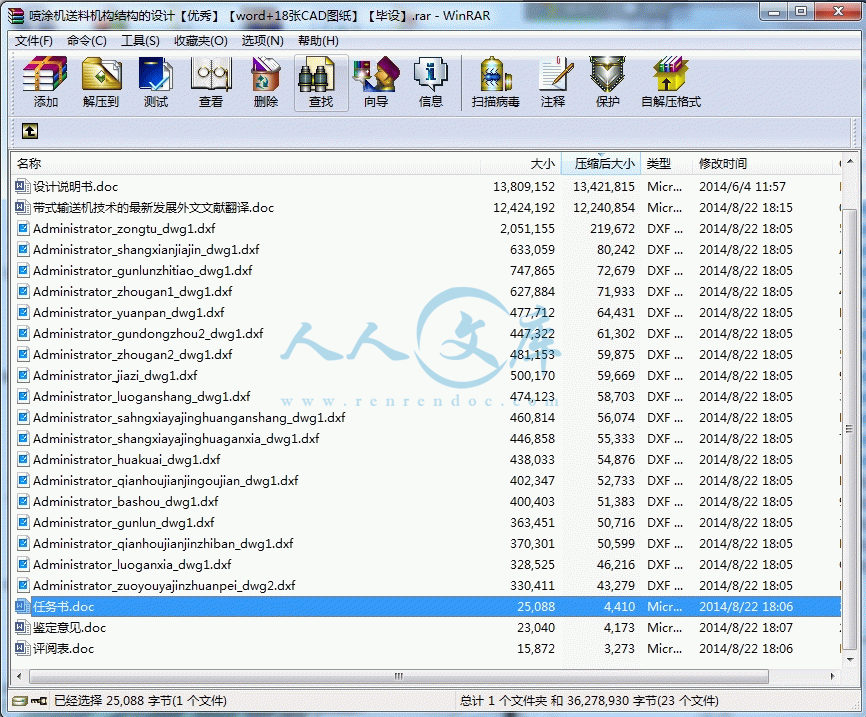Sort by 类型 column header

pyautogui.click(x=667, y=164)
